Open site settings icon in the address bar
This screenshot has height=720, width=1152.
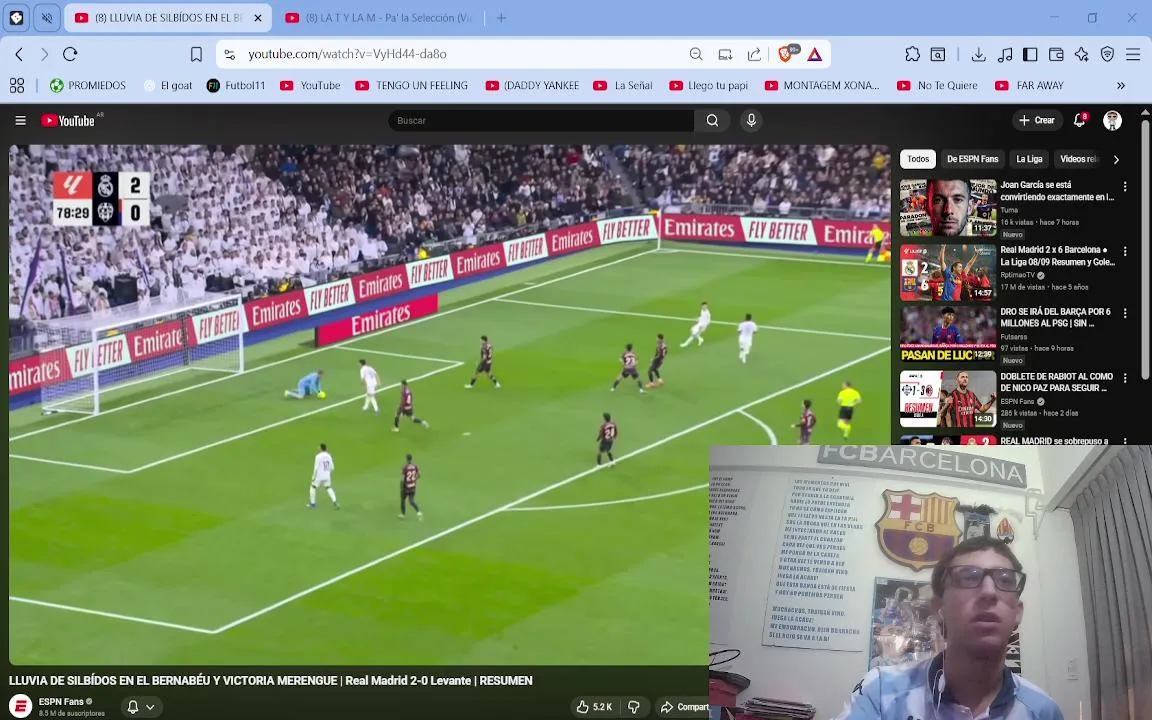click(x=230, y=54)
